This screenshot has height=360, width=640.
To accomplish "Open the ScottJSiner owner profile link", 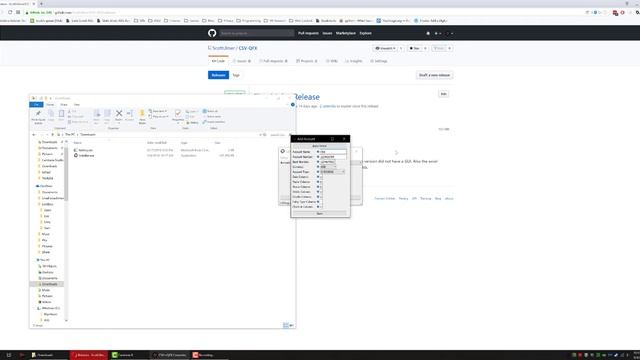I will coord(224,48).
